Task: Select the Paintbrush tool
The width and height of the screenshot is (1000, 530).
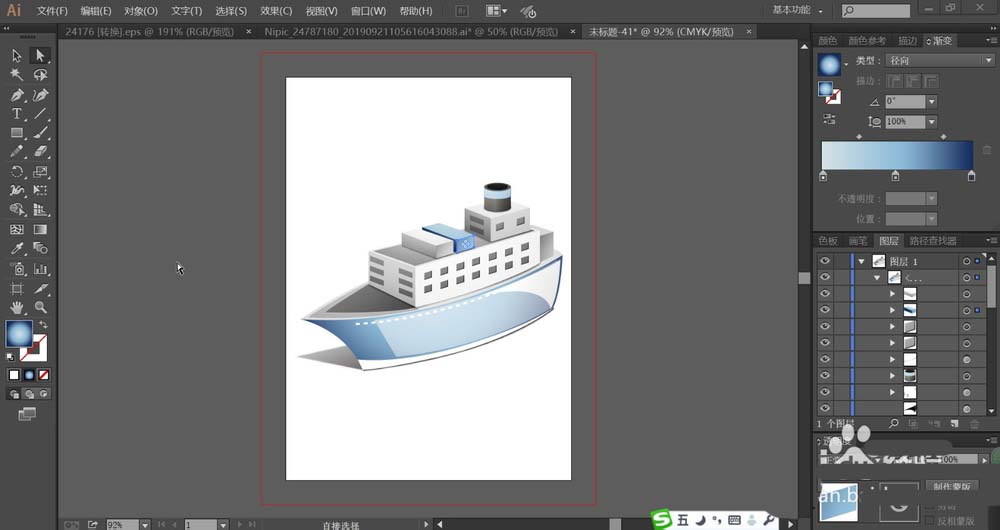Action: [40, 133]
